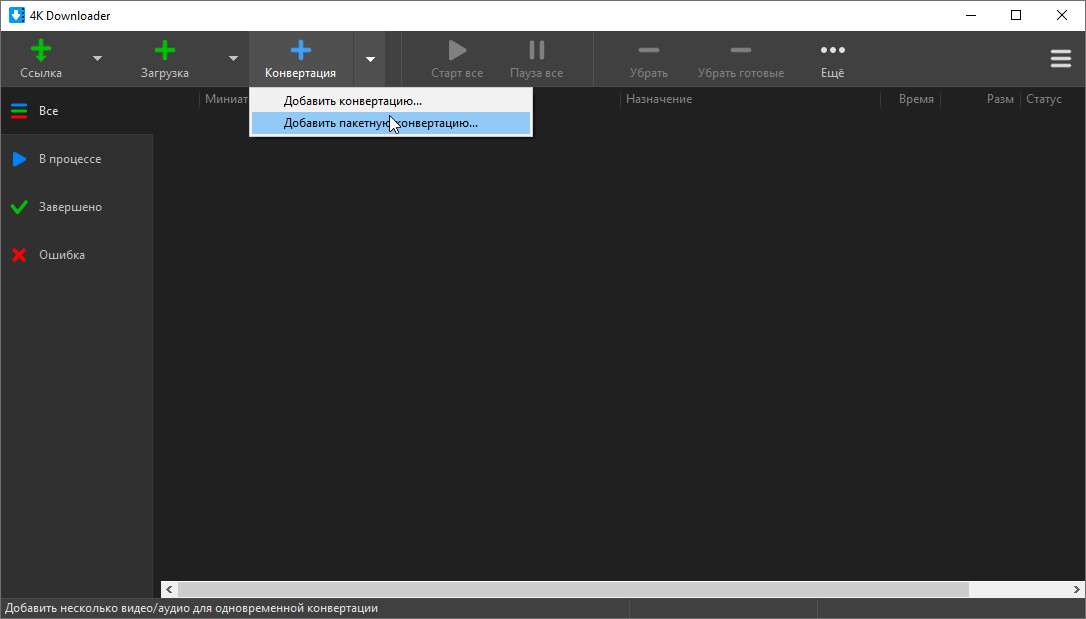Click the Убрать minus icon
The height and width of the screenshot is (619, 1086).
pos(648,51)
